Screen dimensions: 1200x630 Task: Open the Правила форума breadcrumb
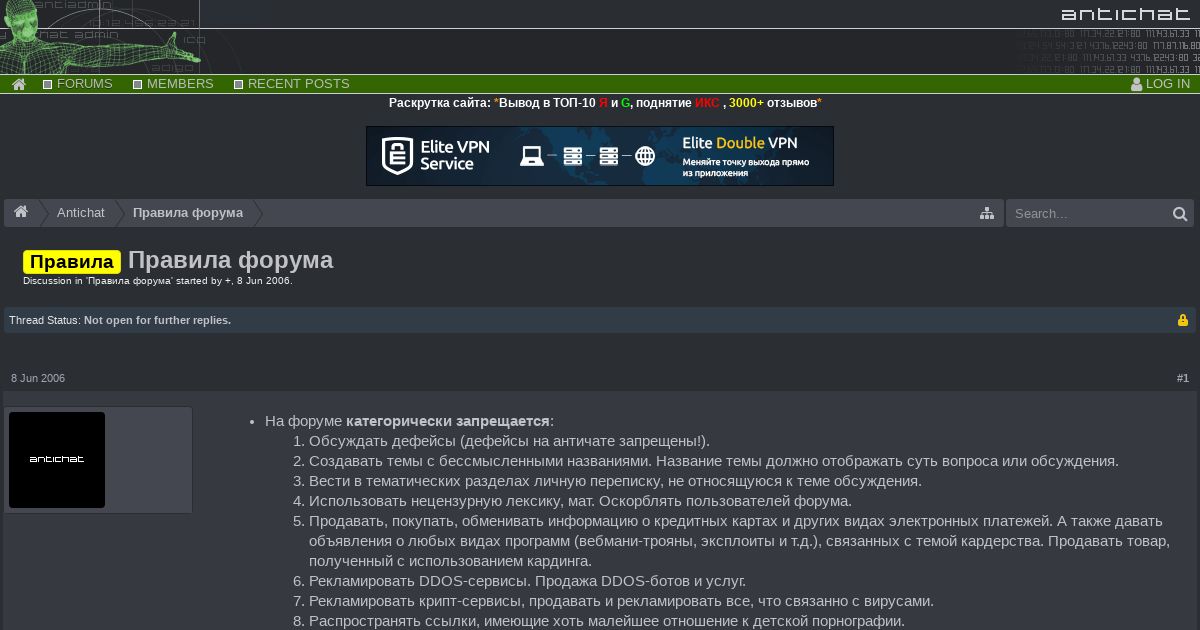click(x=188, y=213)
